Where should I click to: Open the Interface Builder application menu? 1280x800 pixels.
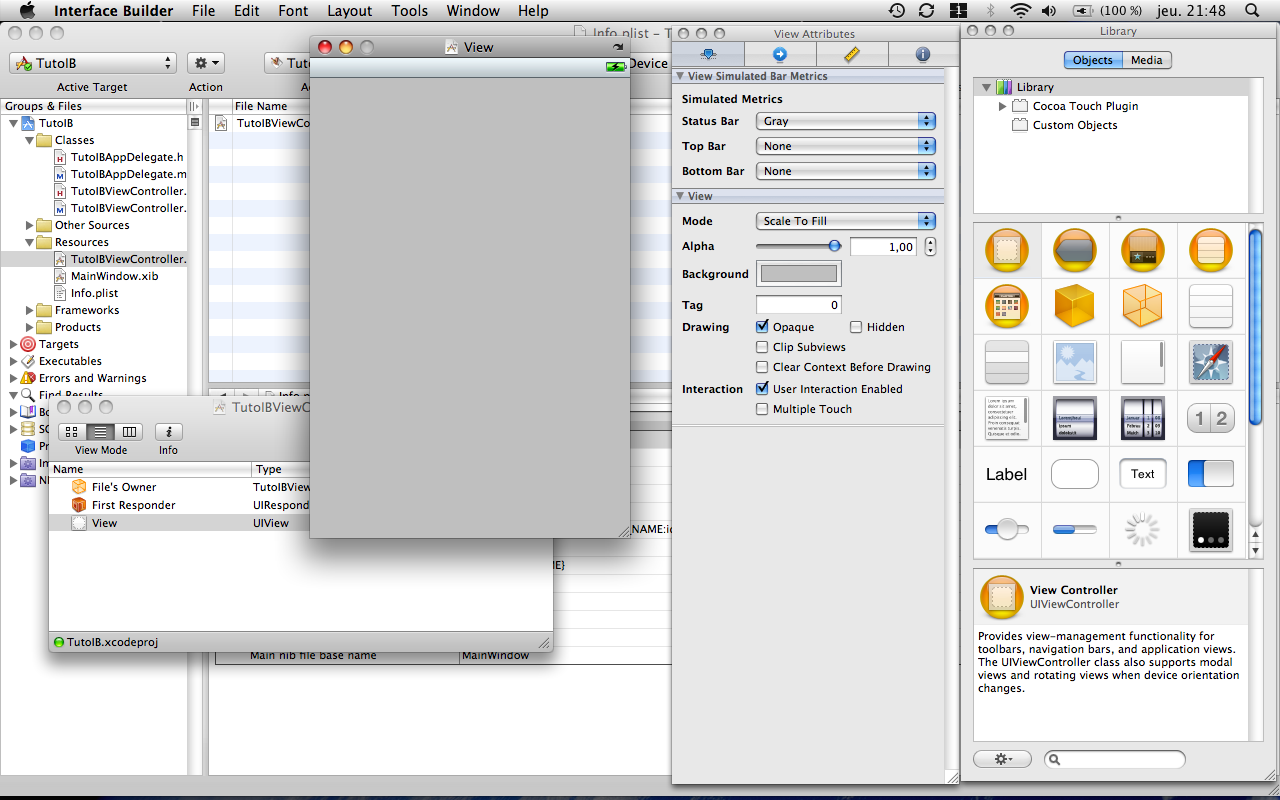[x=113, y=11]
